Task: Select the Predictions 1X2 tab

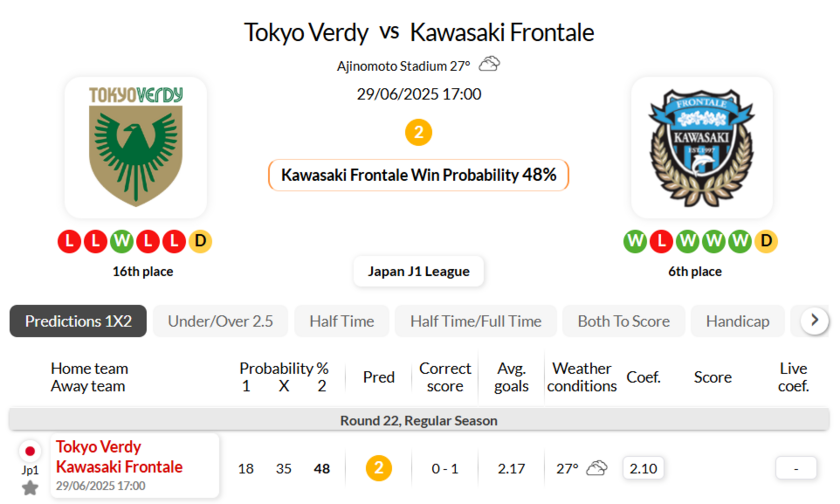Action: point(78,321)
